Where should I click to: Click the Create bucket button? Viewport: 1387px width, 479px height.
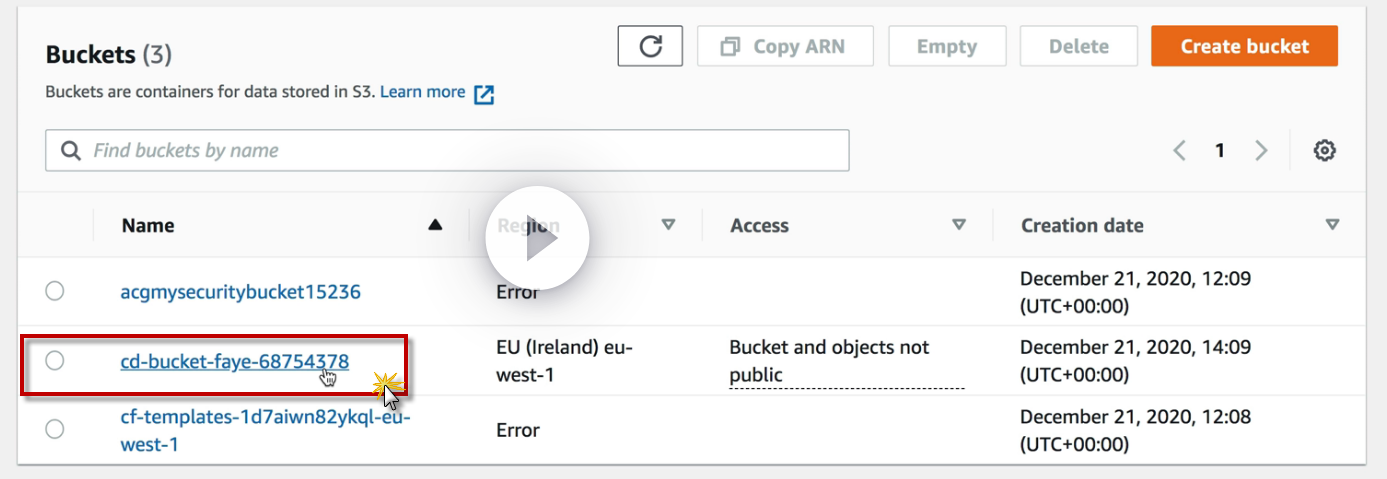(x=1245, y=46)
